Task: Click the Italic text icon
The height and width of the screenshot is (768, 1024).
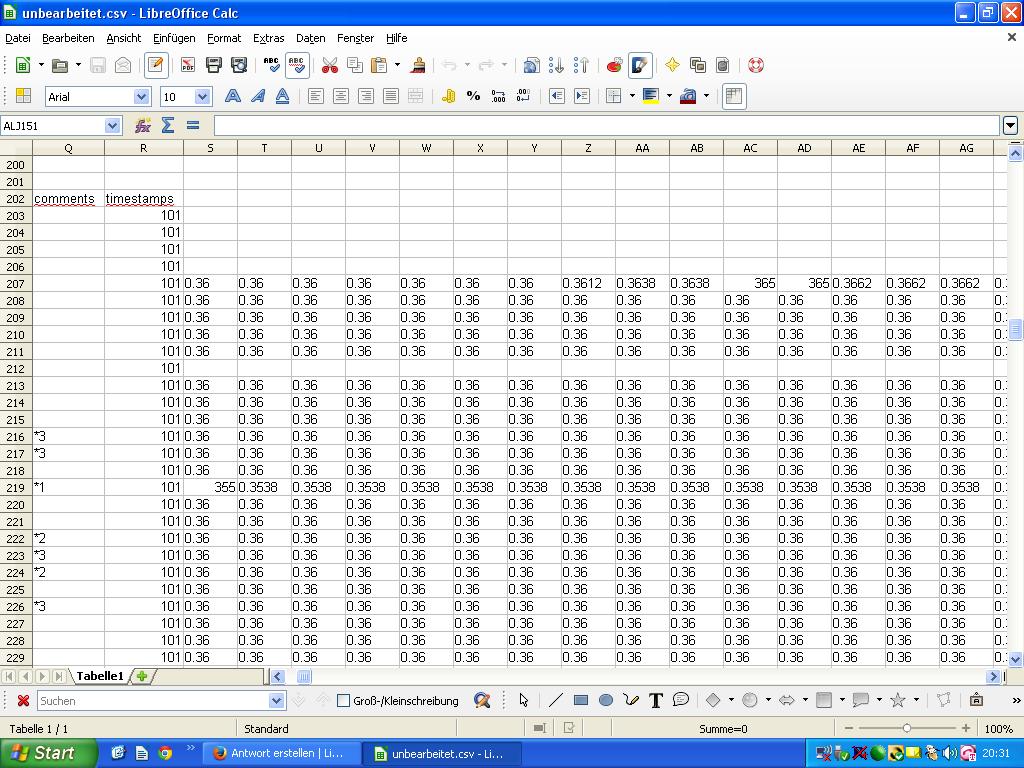Action: pyautogui.click(x=258, y=97)
